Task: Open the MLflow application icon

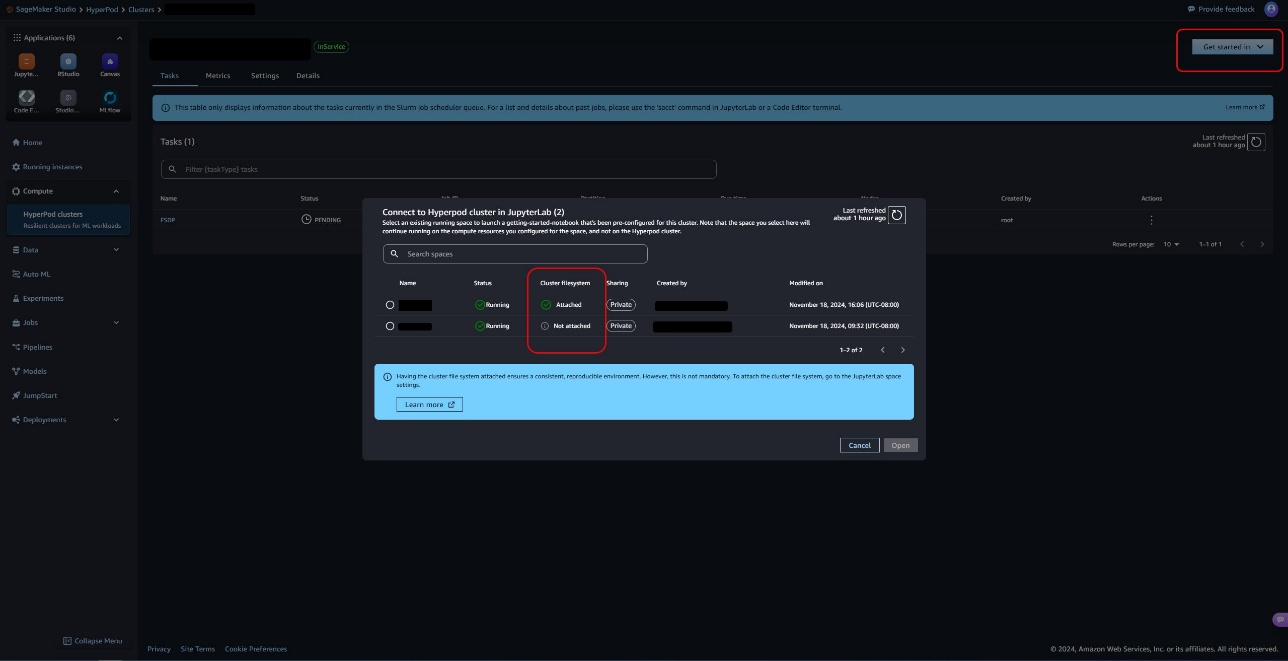Action: [110, 98]
